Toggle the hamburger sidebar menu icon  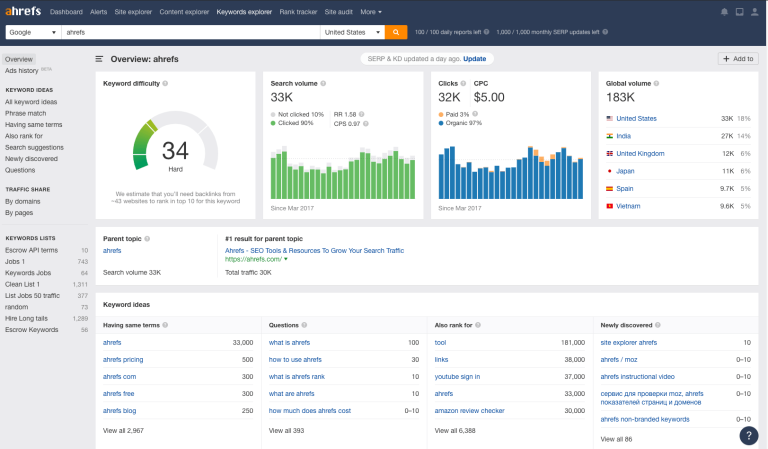(99, 59)
